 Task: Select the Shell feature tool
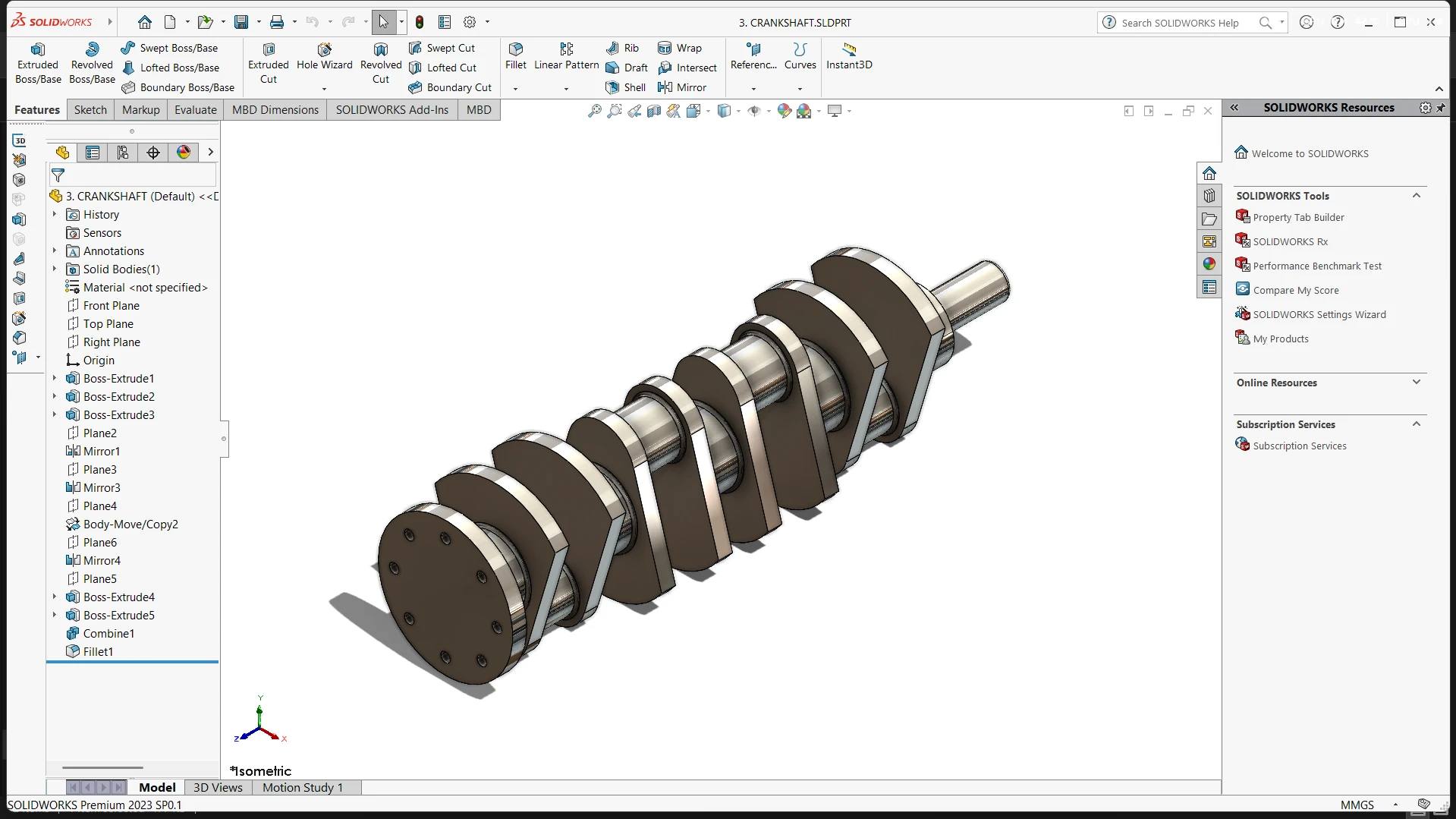(626, 87)
